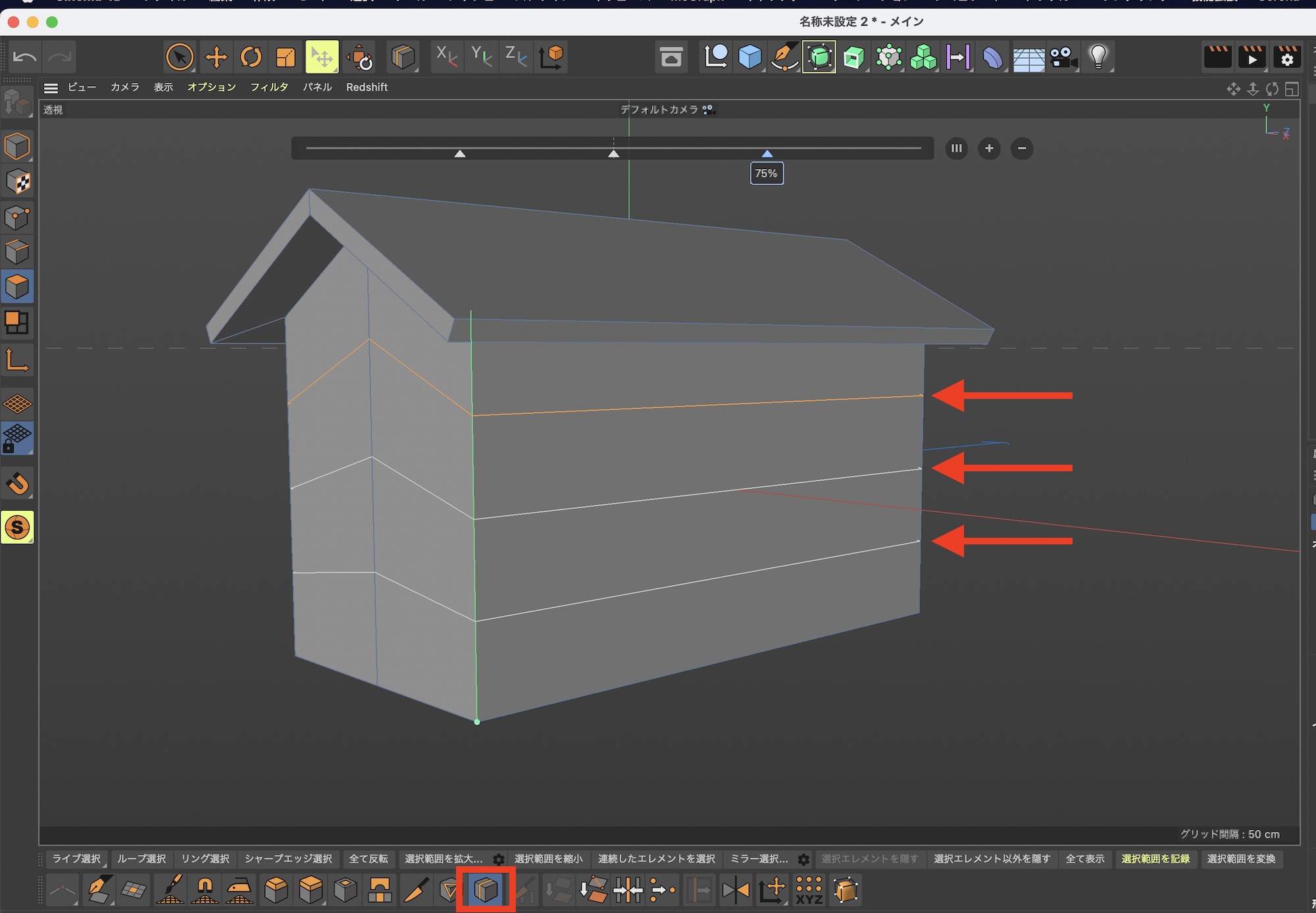Toggle snap S button in sidebar
This screenshot has width=1316, height=913.
tap(17, 527)
